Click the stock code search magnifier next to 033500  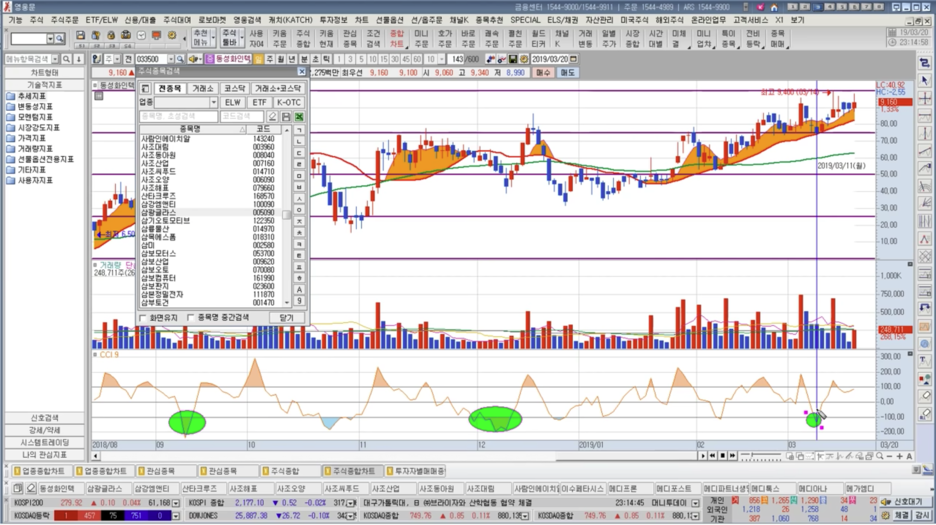tap(180, 59)
